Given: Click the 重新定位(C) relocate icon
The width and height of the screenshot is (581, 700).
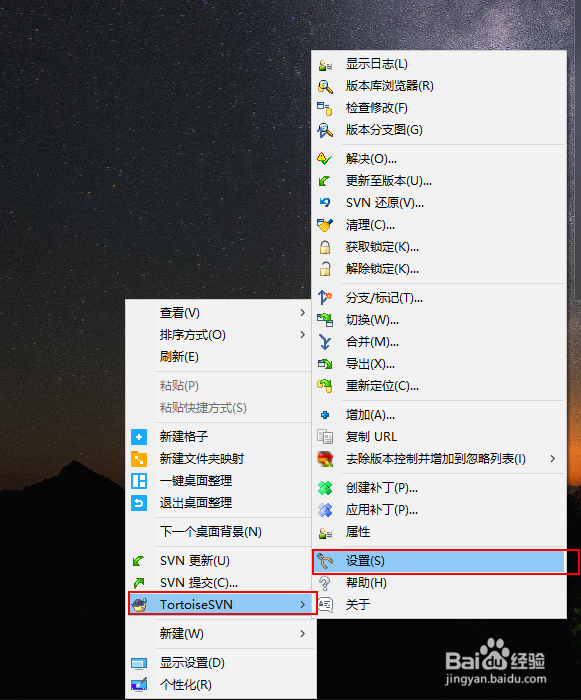Looking at the screenshot, I should (325, 386).
